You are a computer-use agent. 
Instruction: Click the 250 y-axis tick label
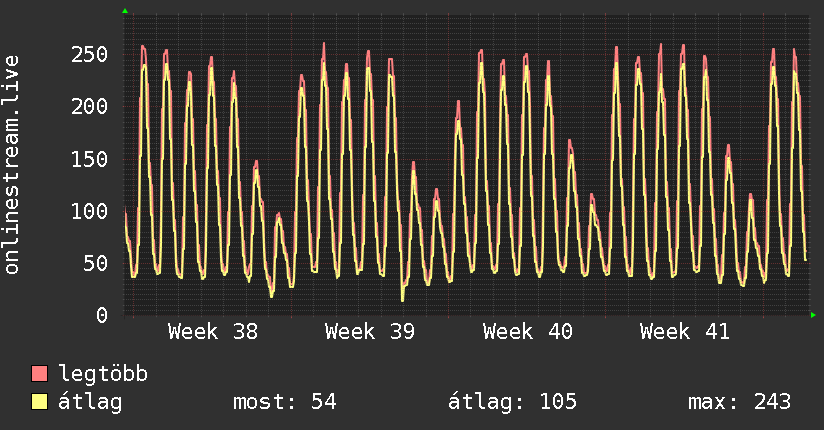click(89, 54)
